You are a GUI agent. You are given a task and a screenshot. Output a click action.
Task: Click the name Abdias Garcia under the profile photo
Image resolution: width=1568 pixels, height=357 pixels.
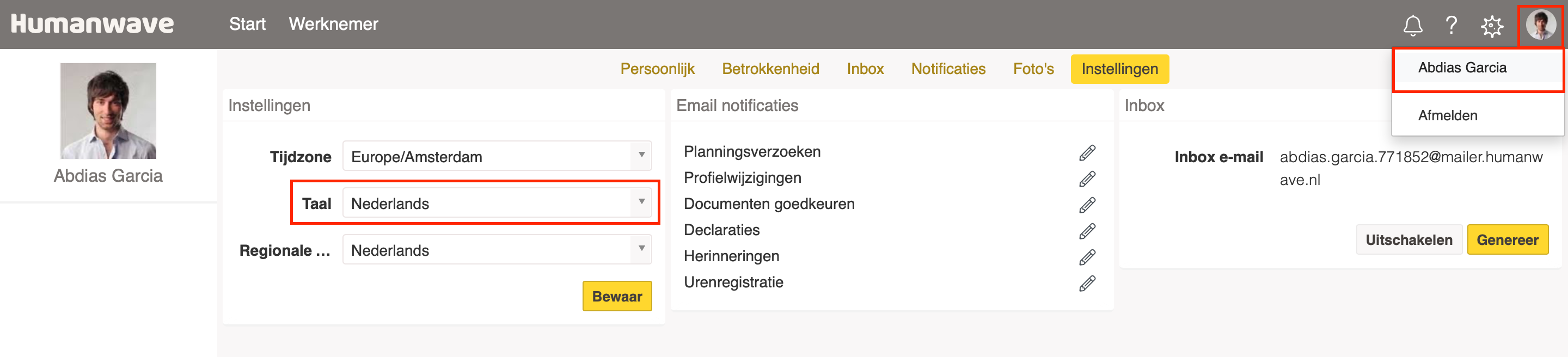pyautogui.click(x=108, y=176)
